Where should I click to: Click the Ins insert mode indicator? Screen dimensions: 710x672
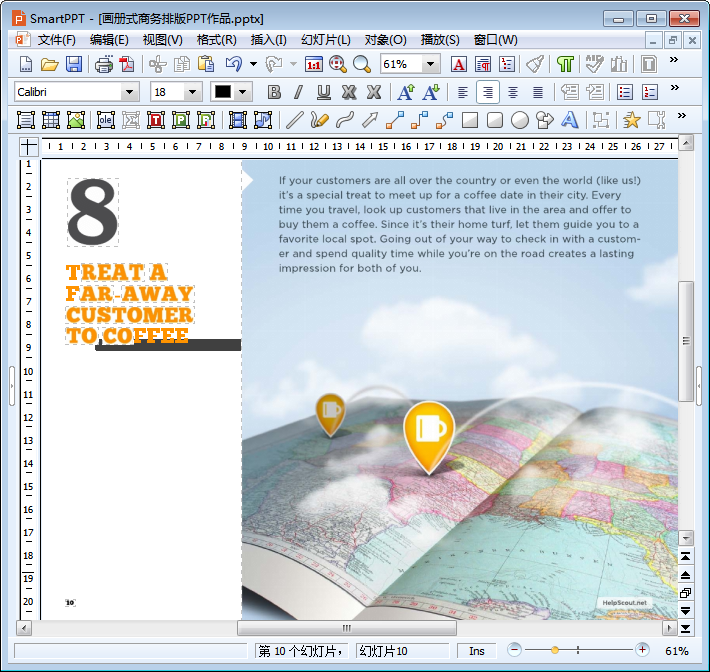coord(477,651)
